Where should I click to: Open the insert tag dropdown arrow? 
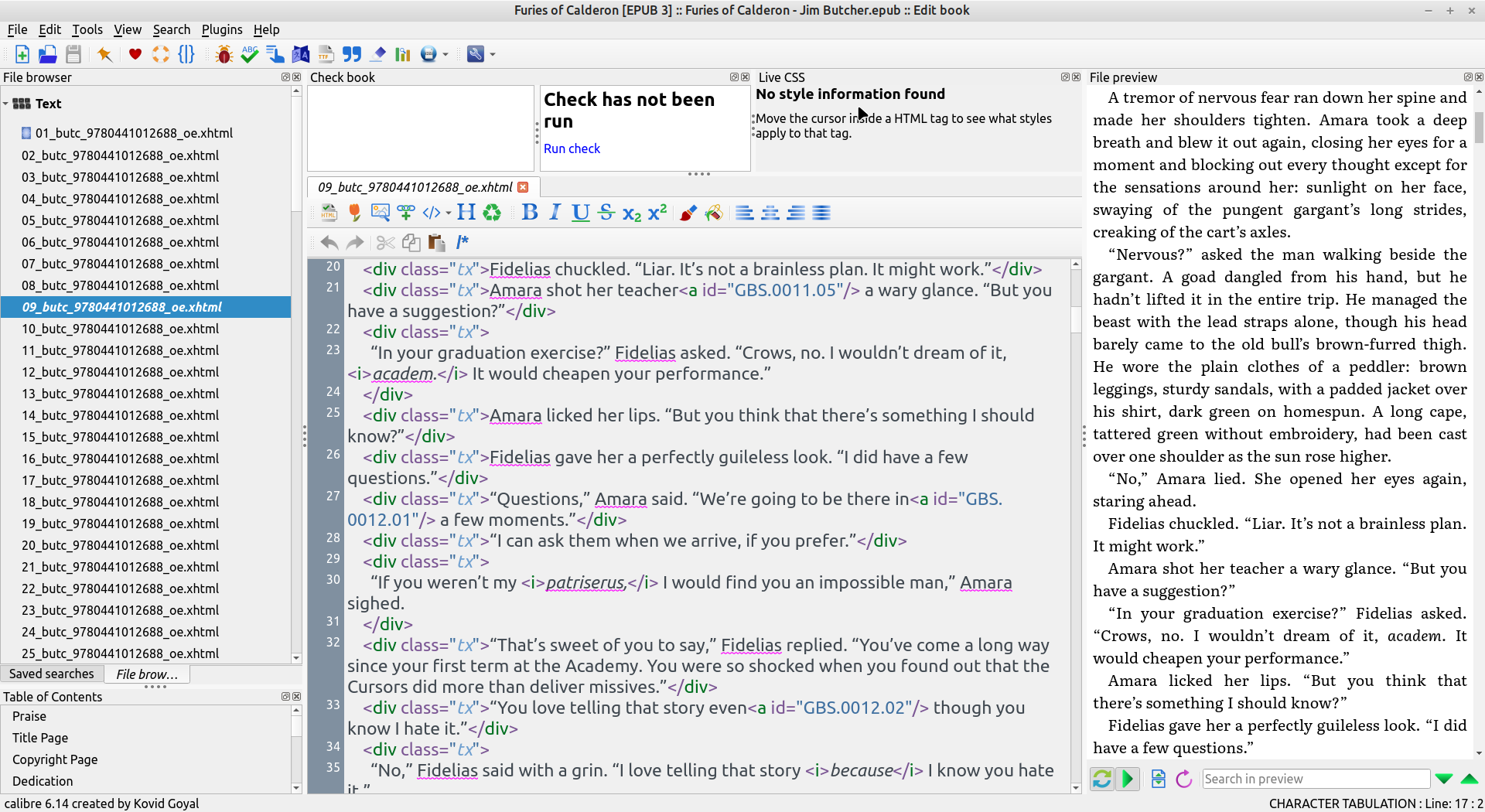pos(449,213)
